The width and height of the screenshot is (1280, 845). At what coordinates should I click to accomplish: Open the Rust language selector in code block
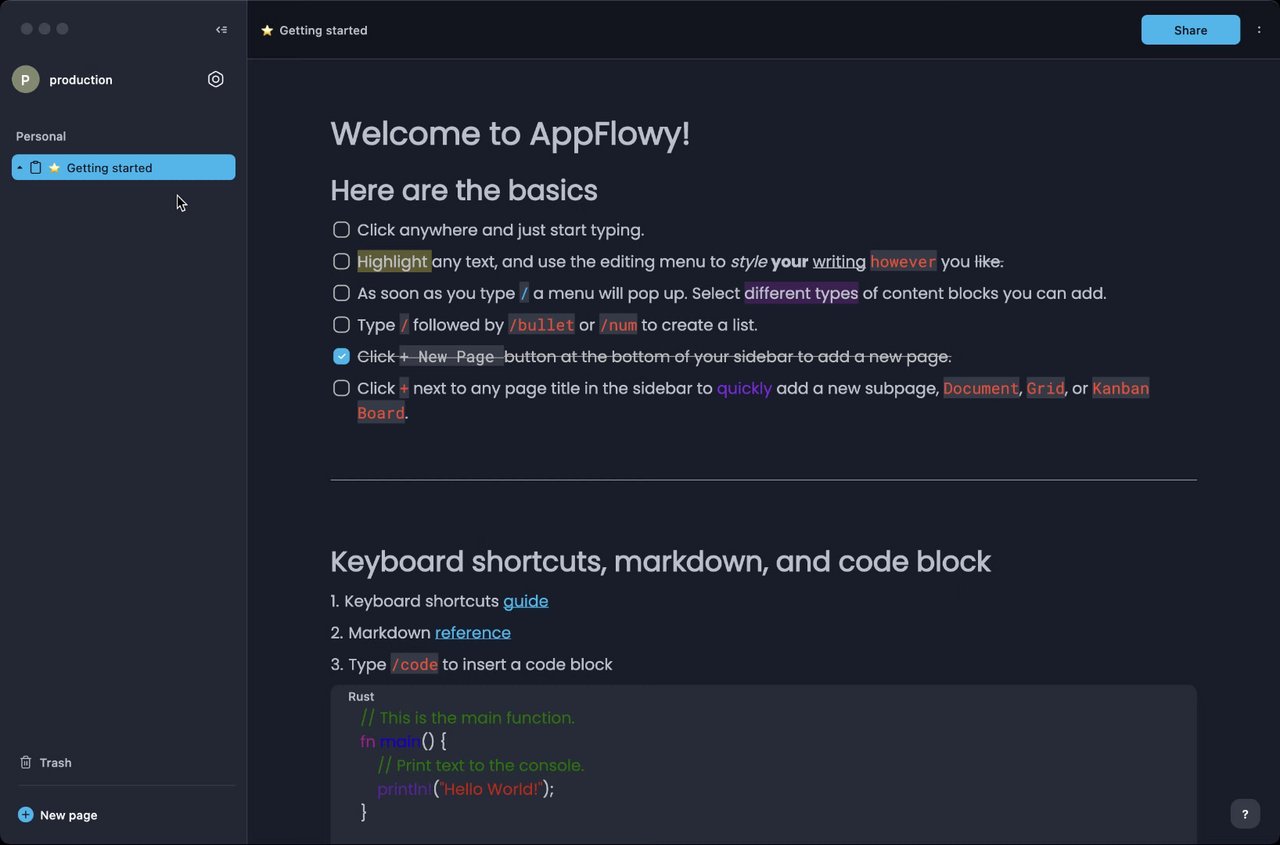[x=361, y=697]
